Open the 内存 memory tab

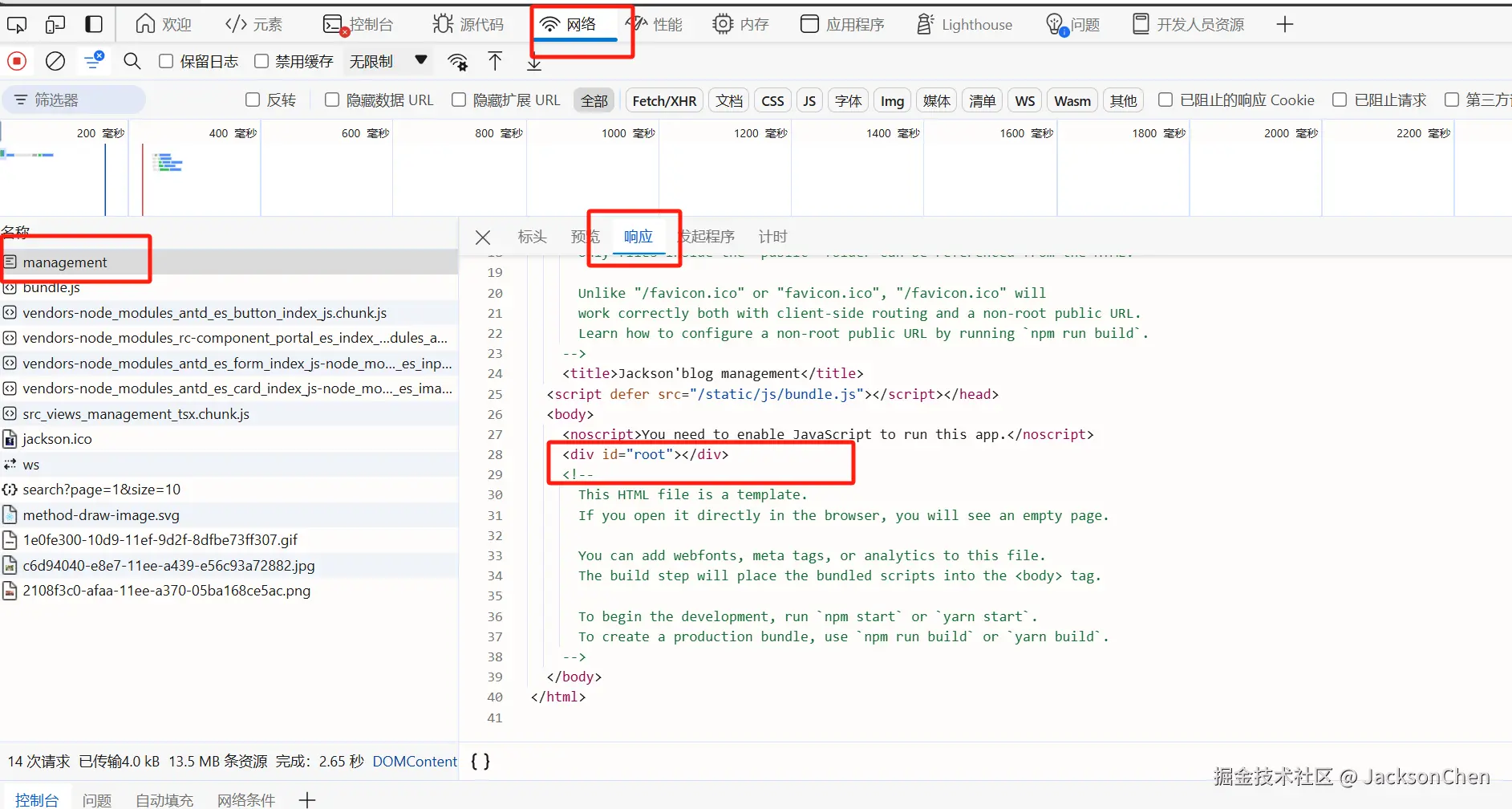(741, 24)
